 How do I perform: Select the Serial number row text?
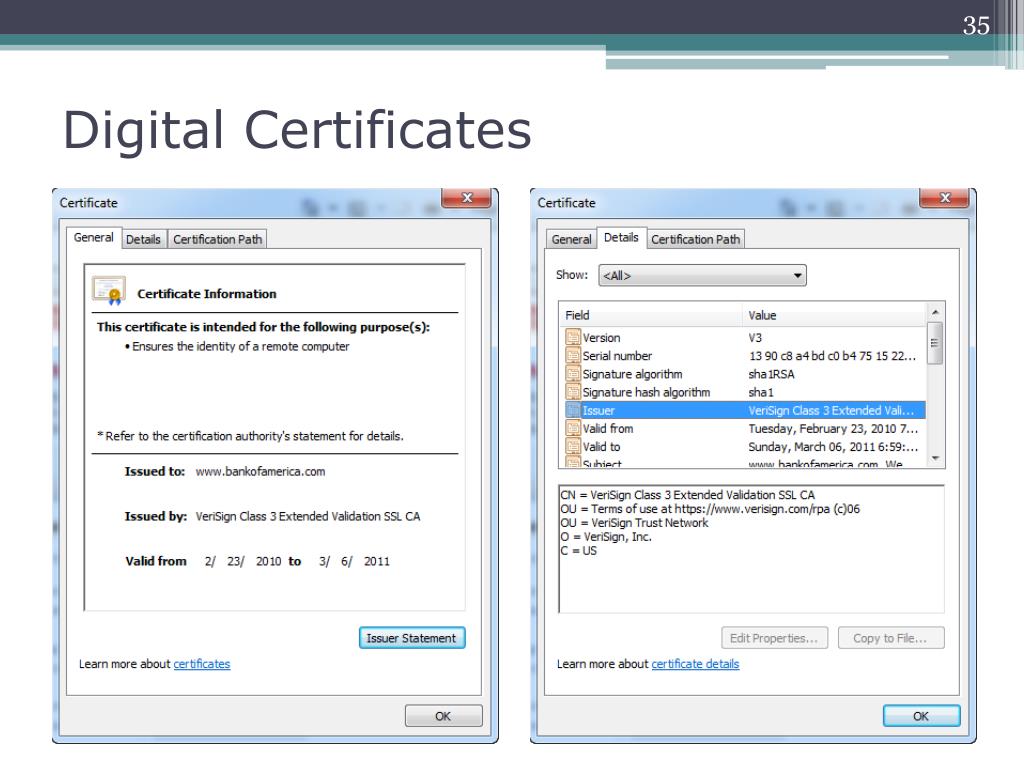(x=617, y=356)
